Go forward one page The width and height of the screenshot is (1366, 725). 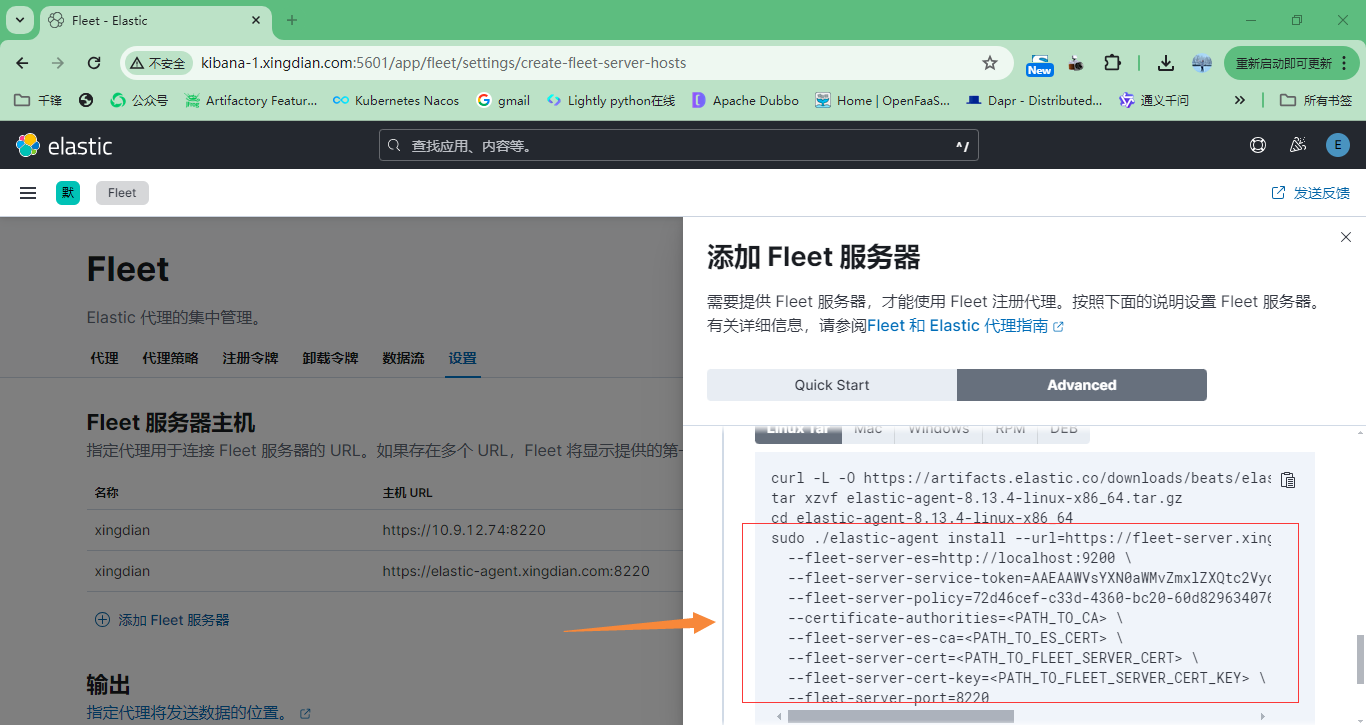point(58,63)
